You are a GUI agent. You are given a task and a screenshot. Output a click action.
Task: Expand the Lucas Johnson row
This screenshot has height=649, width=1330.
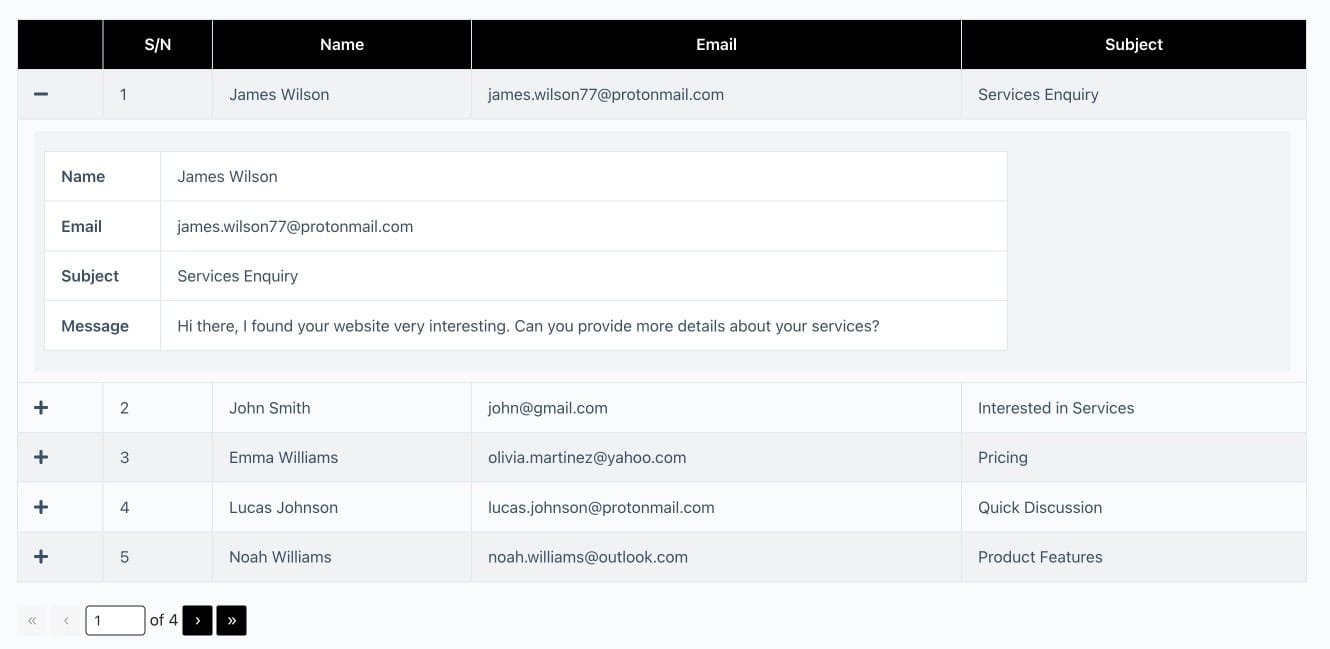[41, 507]
